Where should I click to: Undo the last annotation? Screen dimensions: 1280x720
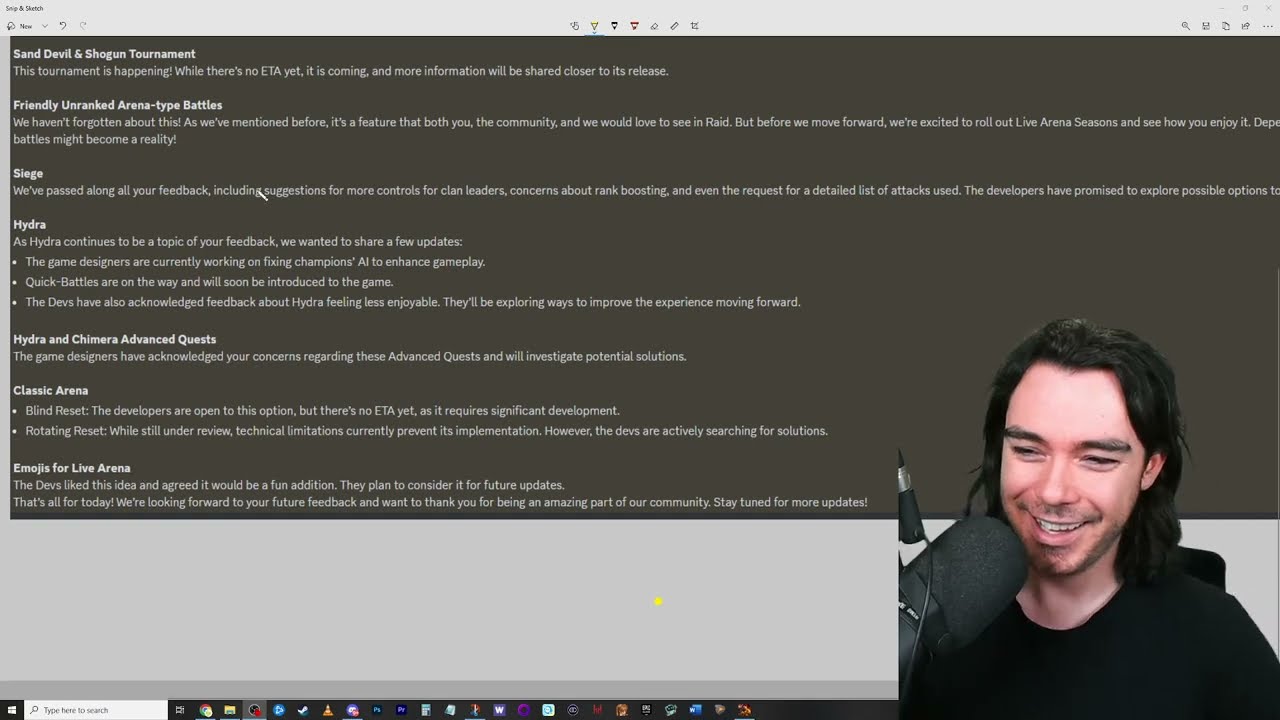(62, 26)
